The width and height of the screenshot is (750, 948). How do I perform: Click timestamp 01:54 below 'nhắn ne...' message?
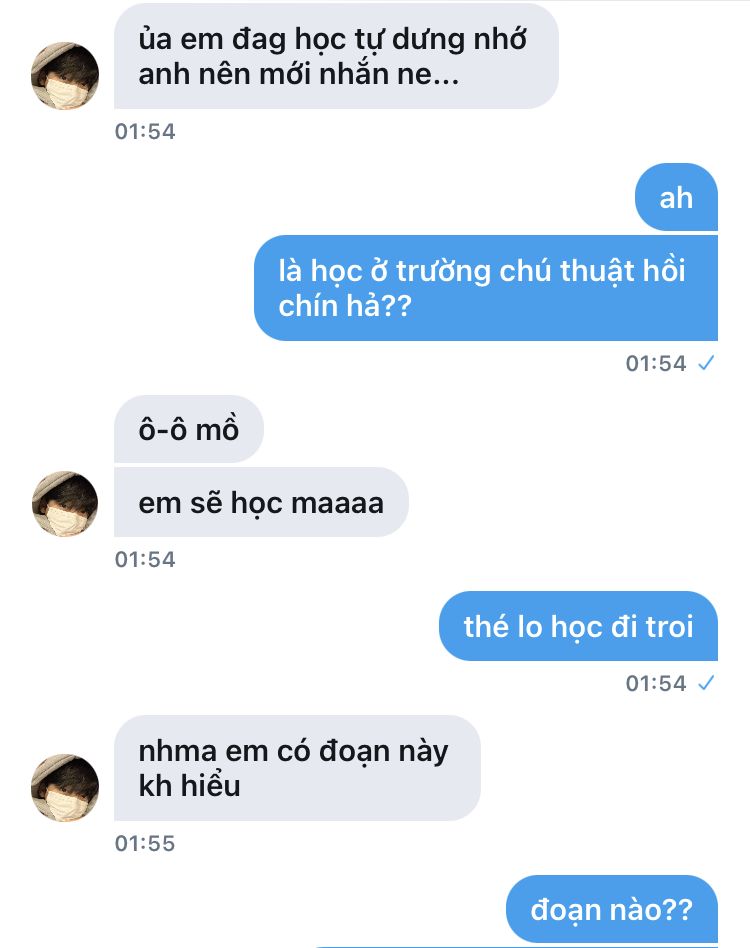click(145, 131)
